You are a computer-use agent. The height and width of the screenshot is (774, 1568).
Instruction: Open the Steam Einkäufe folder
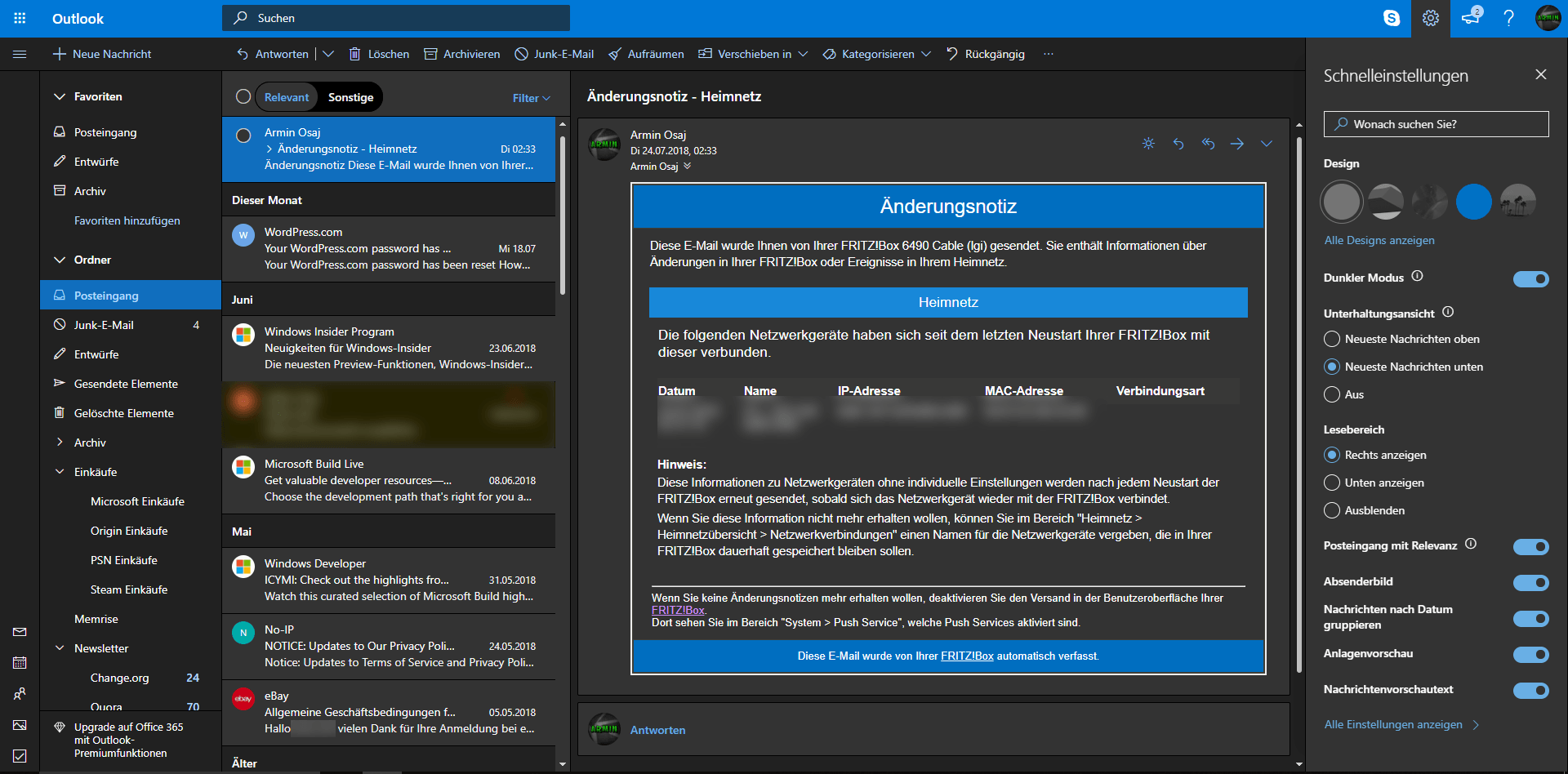(x=131, y=589)
